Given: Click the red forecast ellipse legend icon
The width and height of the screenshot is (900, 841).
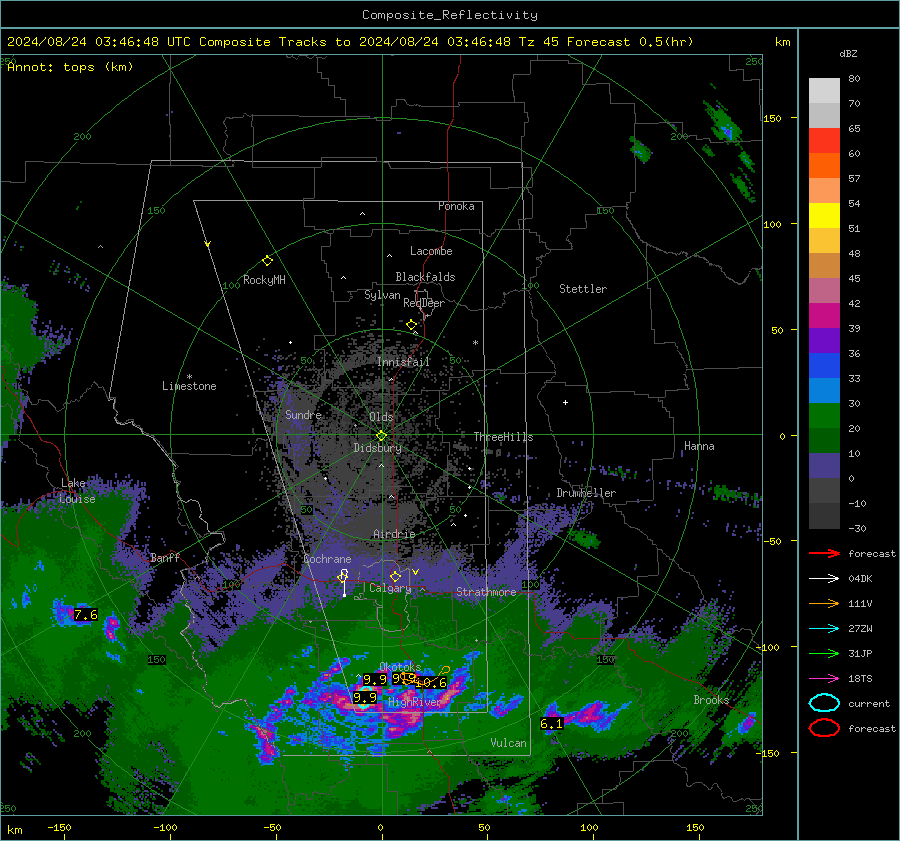Looking at the screenshot, I should click(824, 728).
